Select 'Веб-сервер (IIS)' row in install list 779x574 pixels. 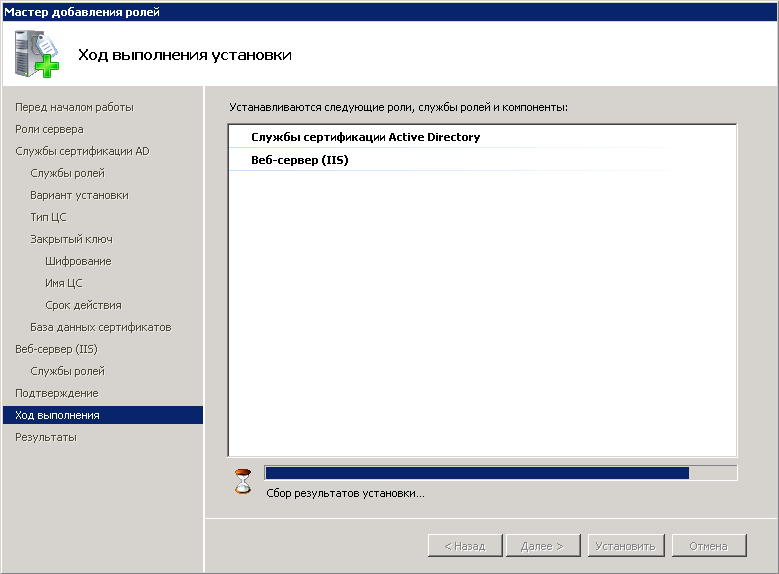(299, 160)
